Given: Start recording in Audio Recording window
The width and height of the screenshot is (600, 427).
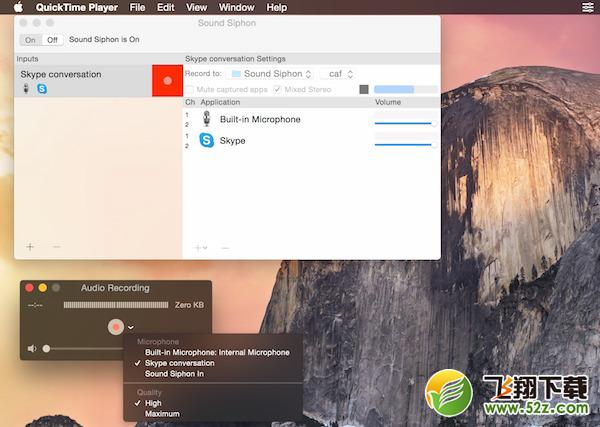Looking at the screenshot, I should tap(116, 327).
